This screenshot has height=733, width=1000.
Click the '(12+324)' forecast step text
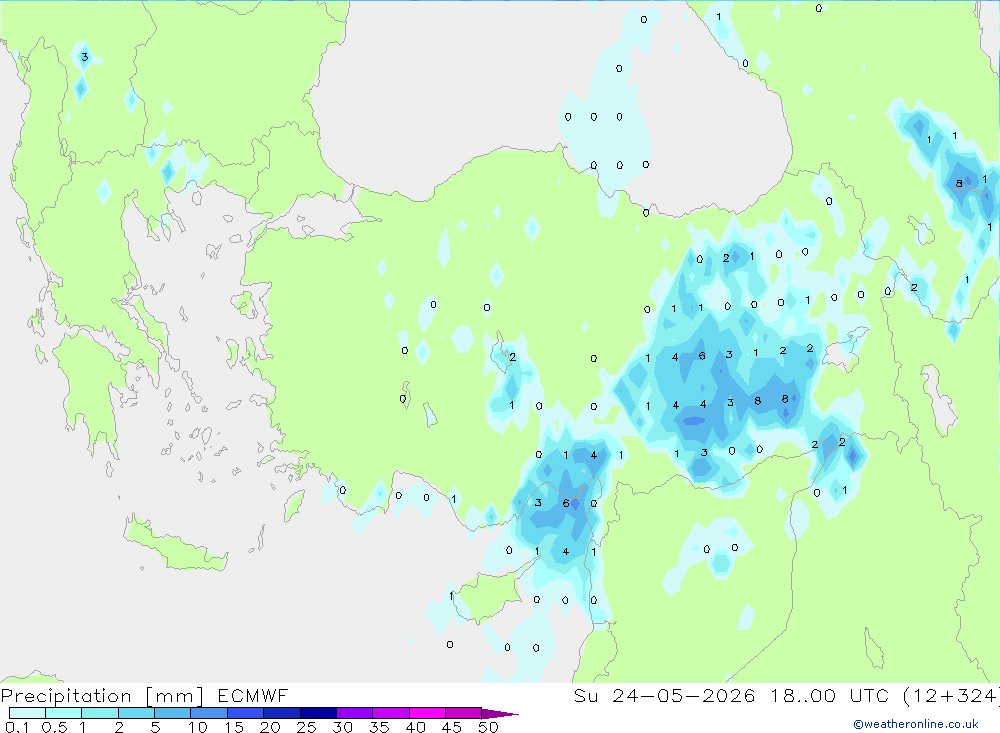(952, 696)
